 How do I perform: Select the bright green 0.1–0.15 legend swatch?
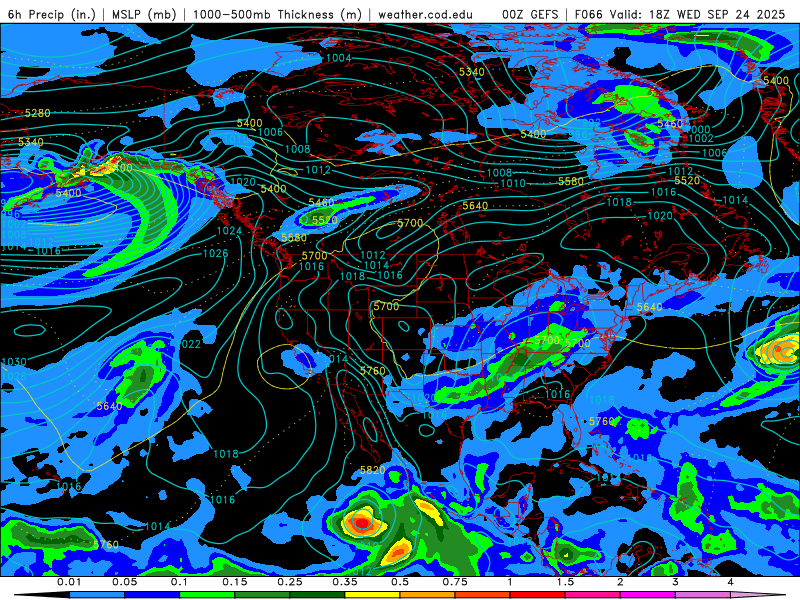pos(207,595)
